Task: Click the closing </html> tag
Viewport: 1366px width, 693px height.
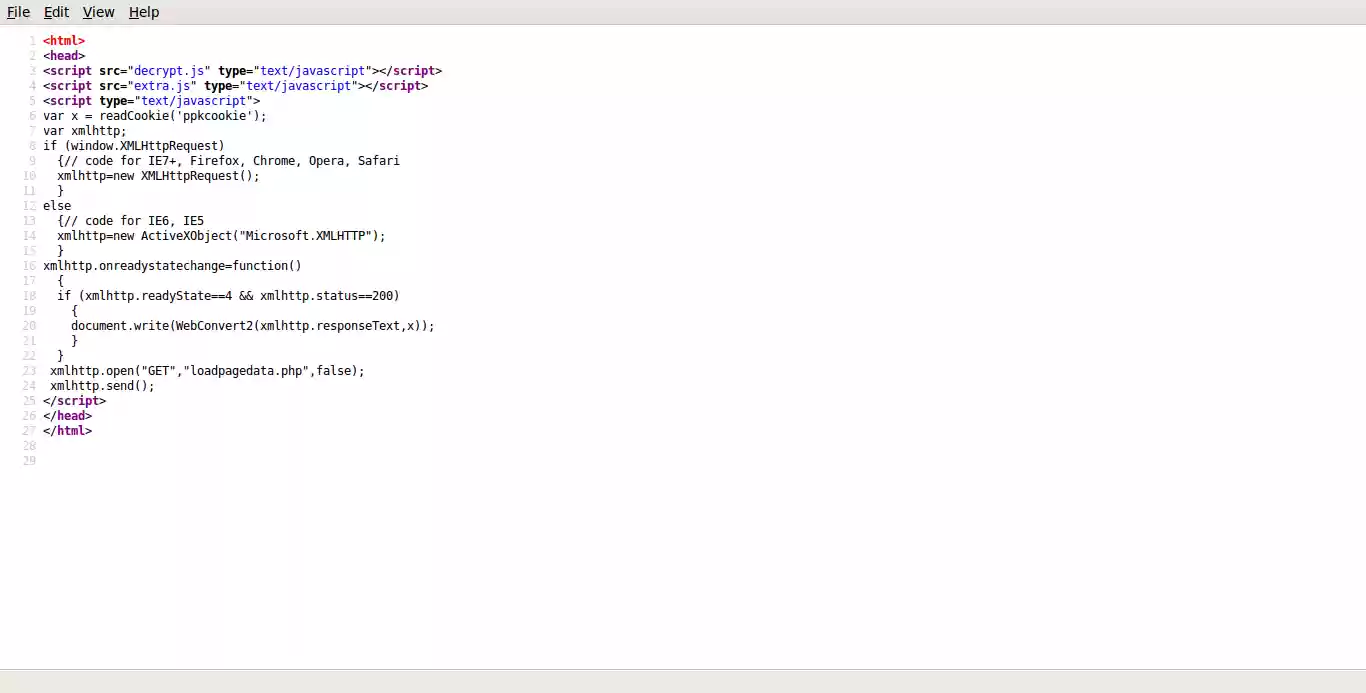Action: coord(67,430)
